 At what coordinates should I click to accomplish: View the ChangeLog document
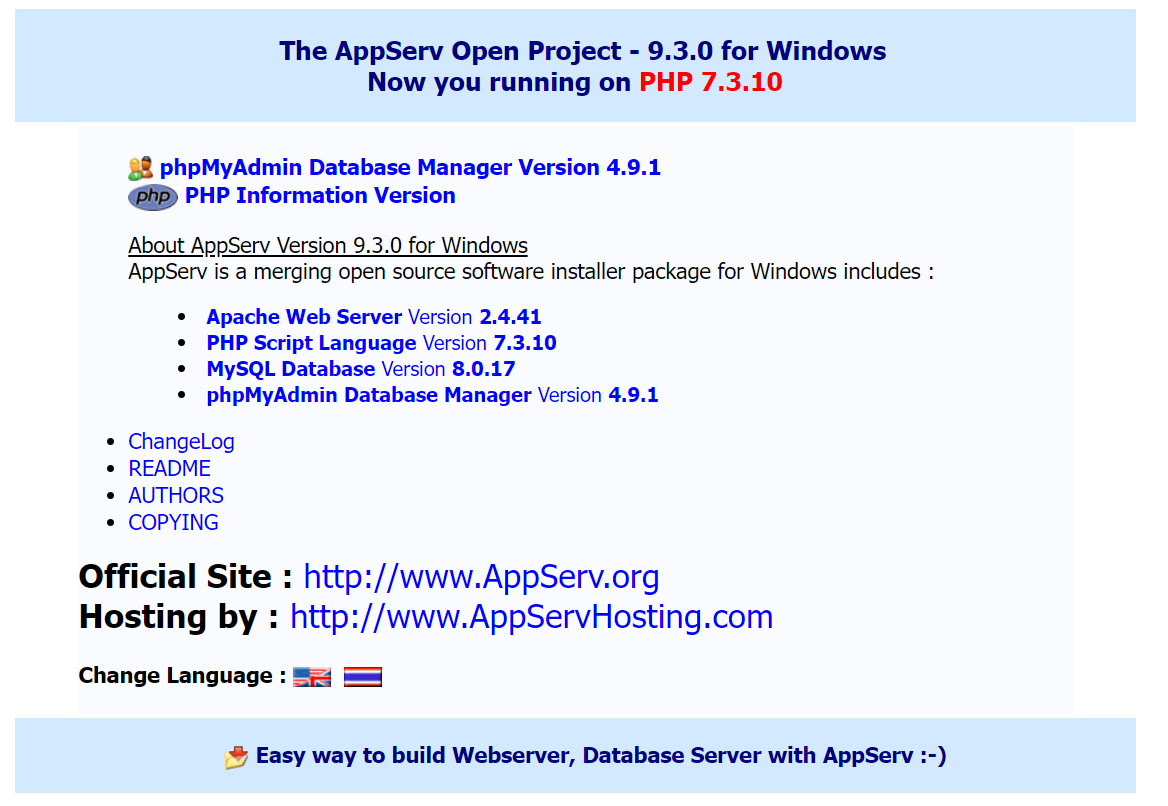coord(181,441)
